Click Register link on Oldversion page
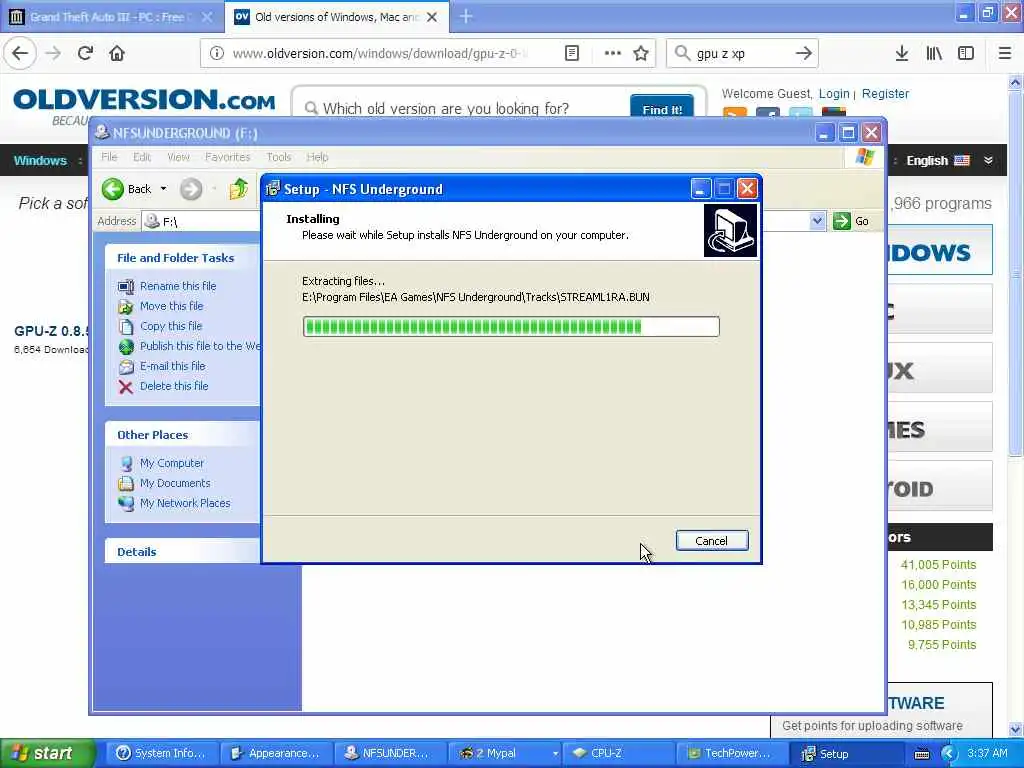The image size is (1024, 768). pyautogui.click(x=885, y=93)
